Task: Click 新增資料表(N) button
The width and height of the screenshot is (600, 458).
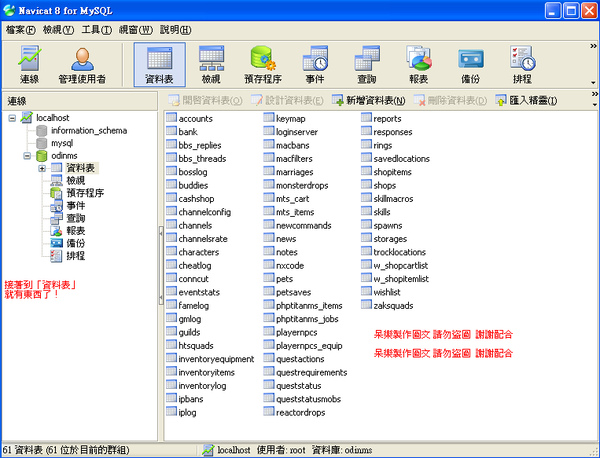Action: [369, 101]
